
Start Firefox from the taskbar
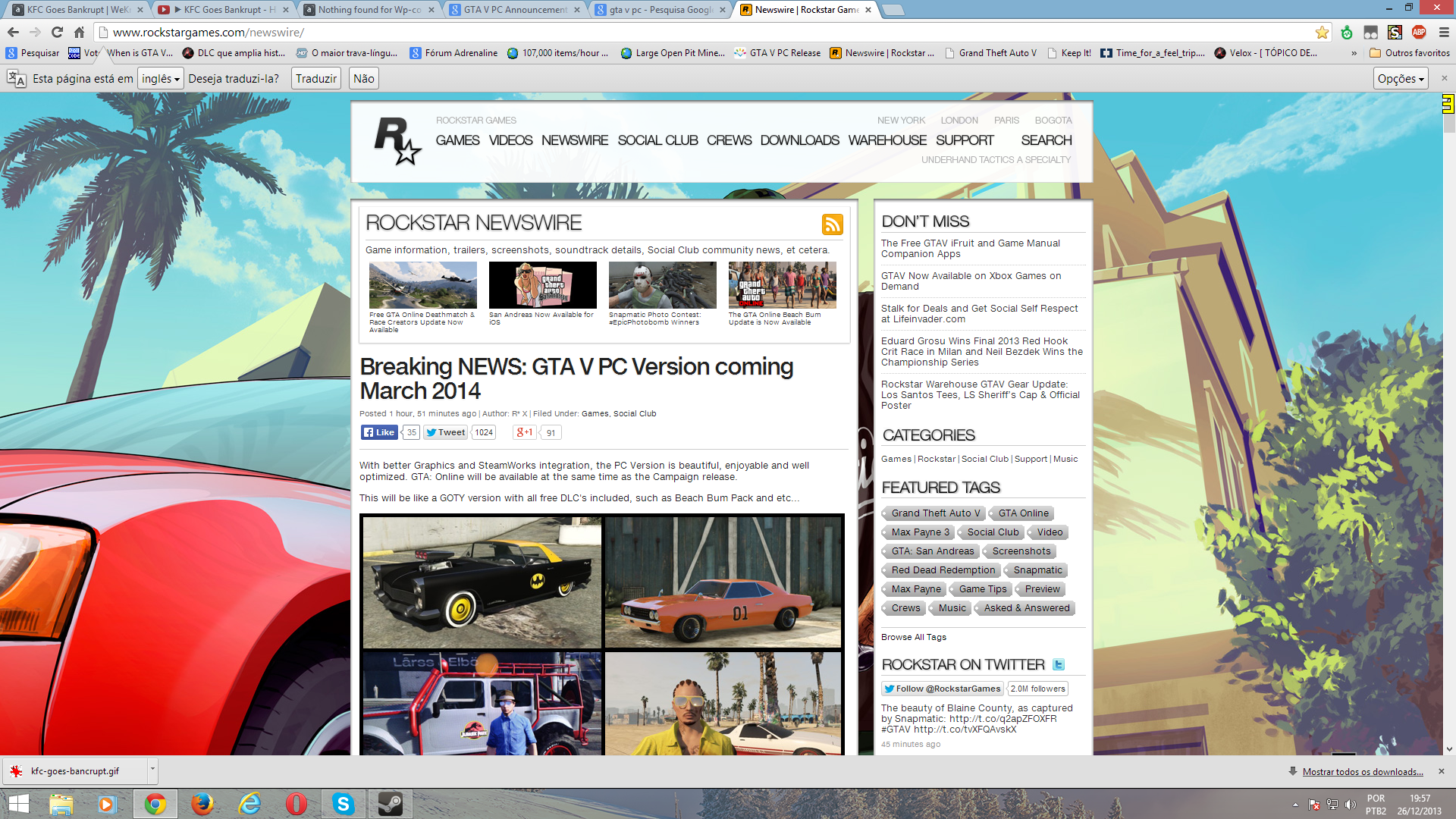pyautogui.click(x=202, y=803)
